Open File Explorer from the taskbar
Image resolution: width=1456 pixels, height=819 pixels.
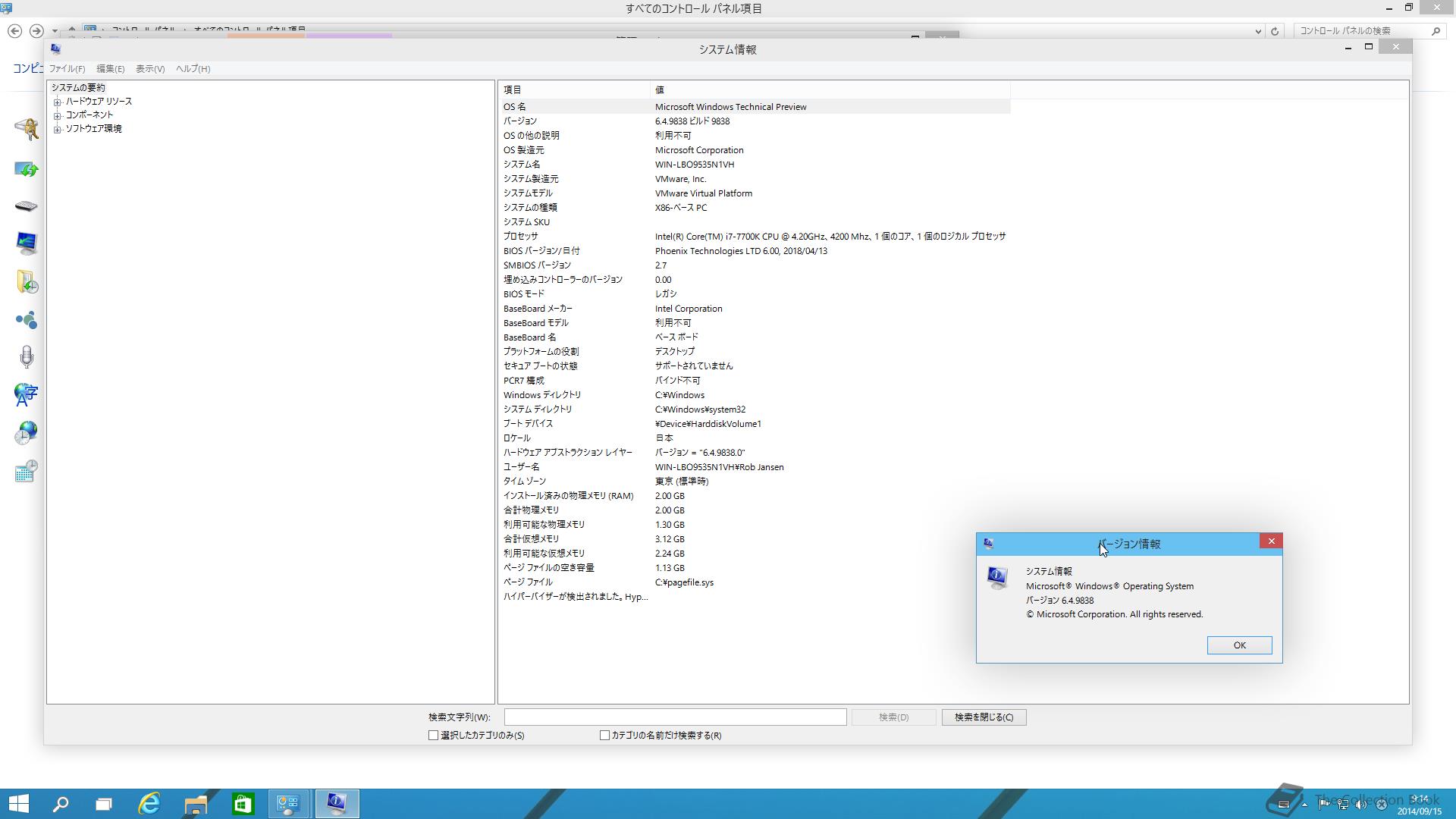point(196,804)
